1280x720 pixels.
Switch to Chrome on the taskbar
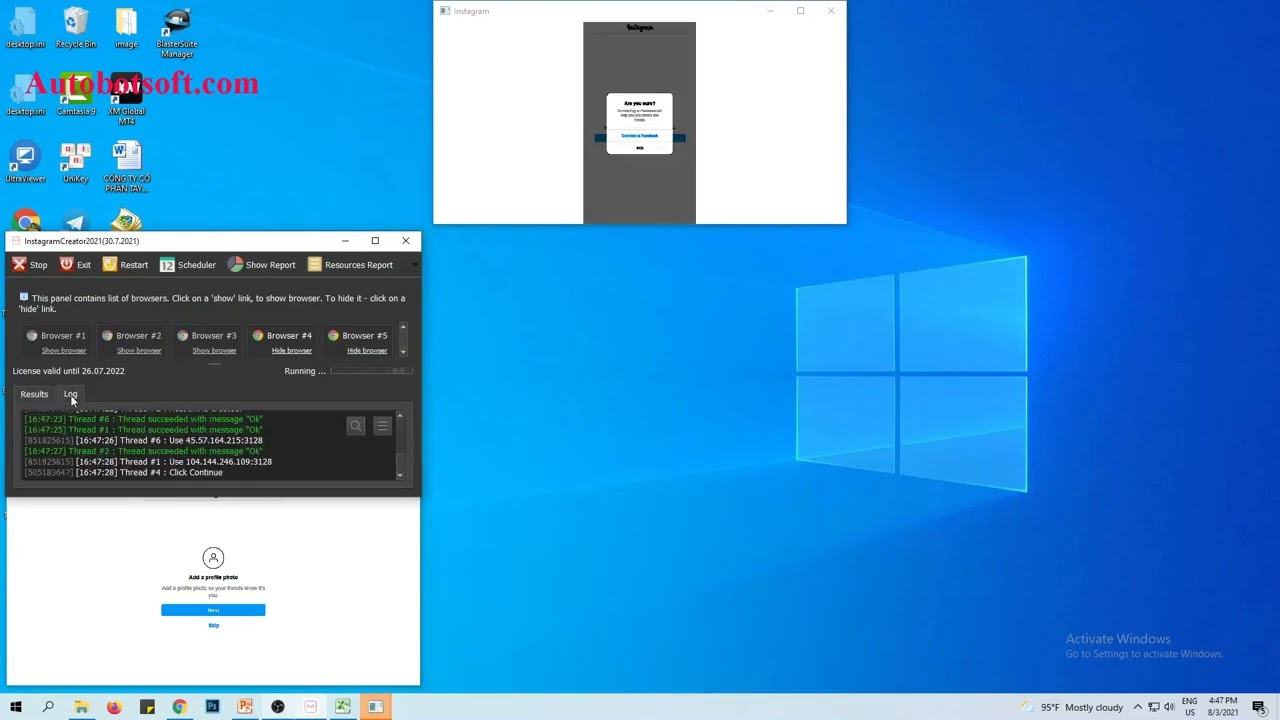tap(179, 707)
